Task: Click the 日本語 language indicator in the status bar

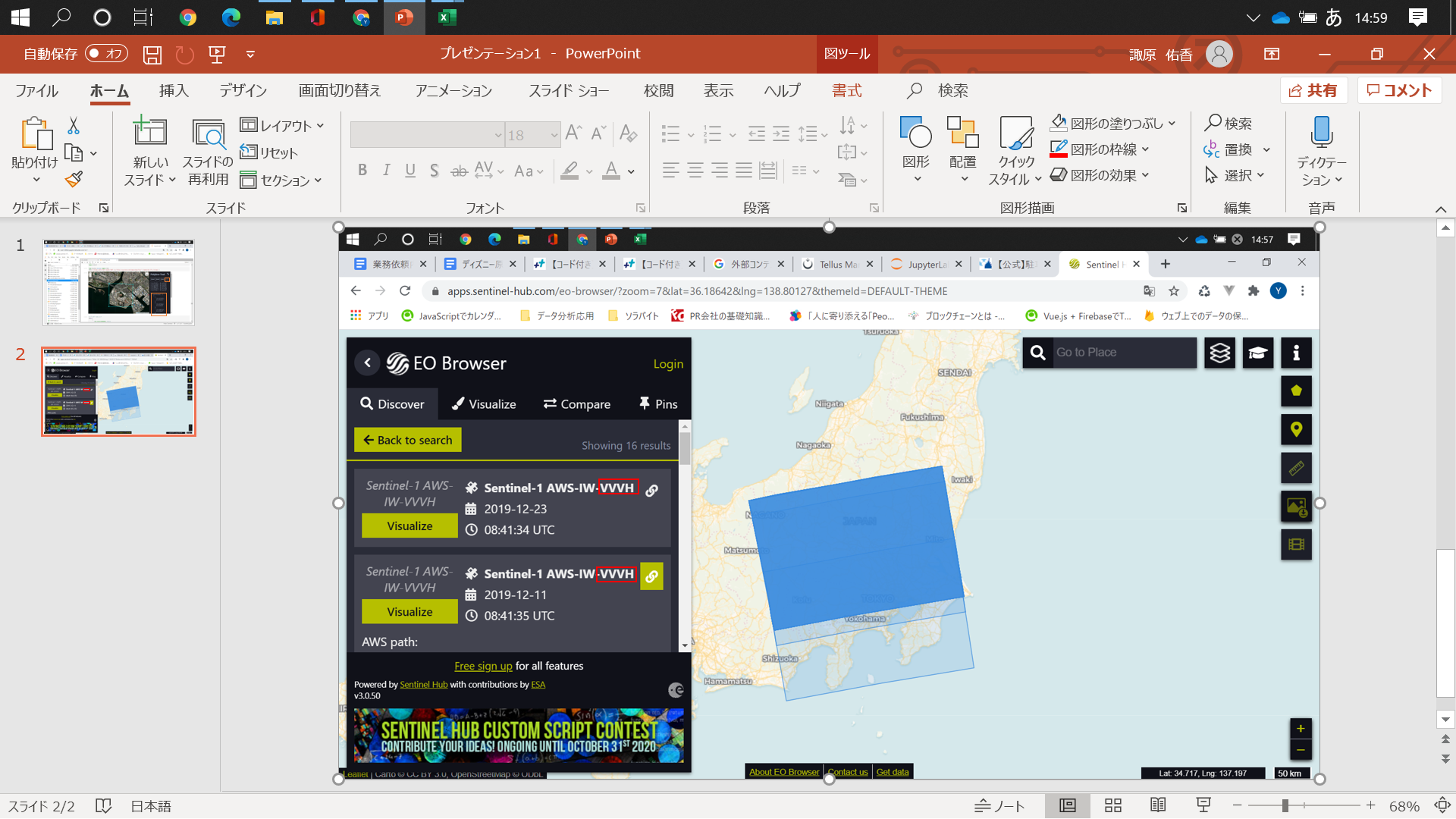Action: [151, 806]
